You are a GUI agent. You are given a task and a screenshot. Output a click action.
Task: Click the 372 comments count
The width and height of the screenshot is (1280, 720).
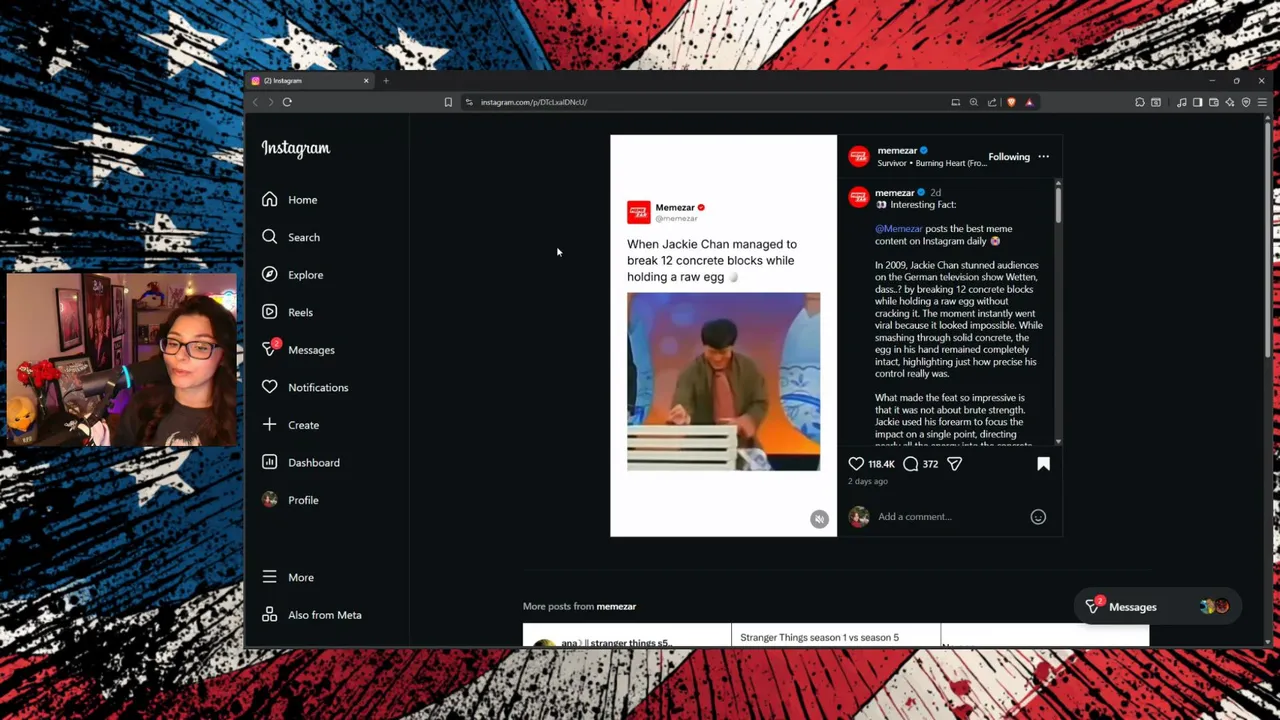930,464
